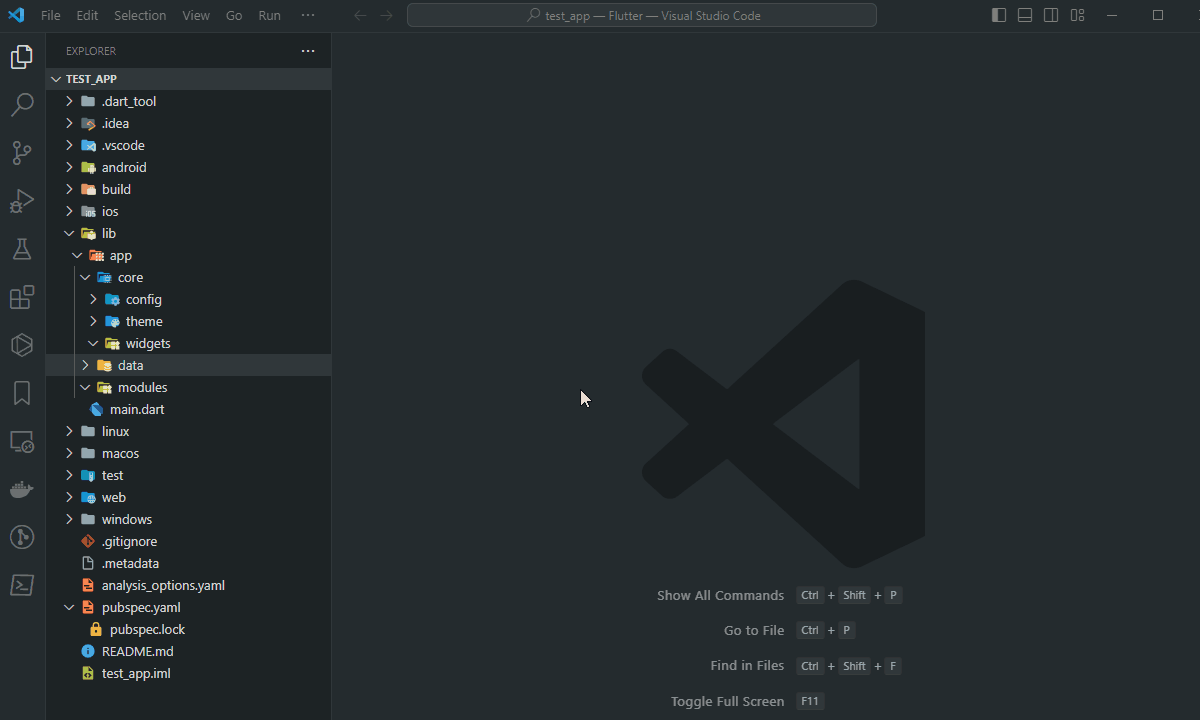Collapse the lib folder chevron
Screen dimensions: 1200x720
click(69, 233)
